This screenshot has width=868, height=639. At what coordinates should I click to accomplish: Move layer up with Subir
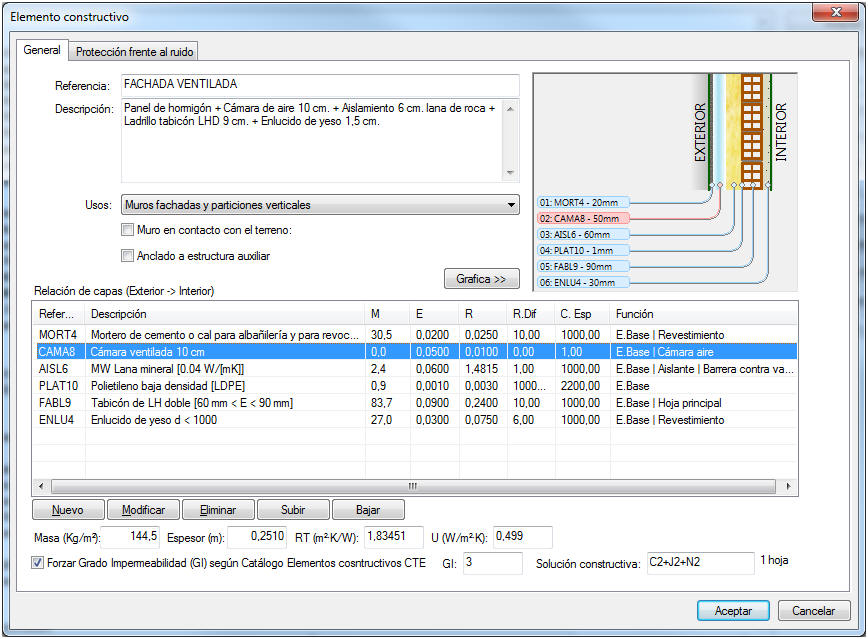[x=293, y=509]
